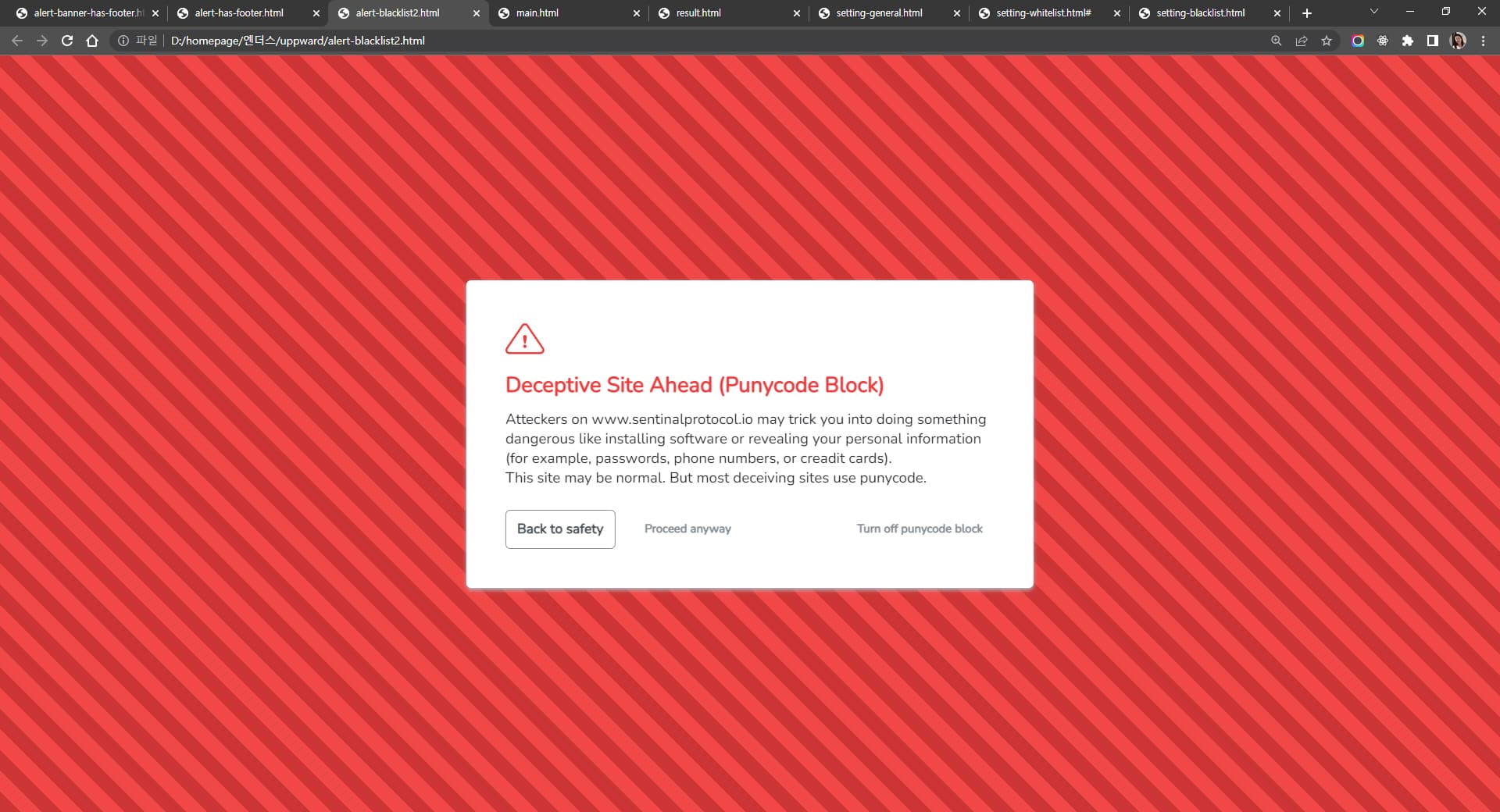Minimize the browser window

pos(1410,12)
